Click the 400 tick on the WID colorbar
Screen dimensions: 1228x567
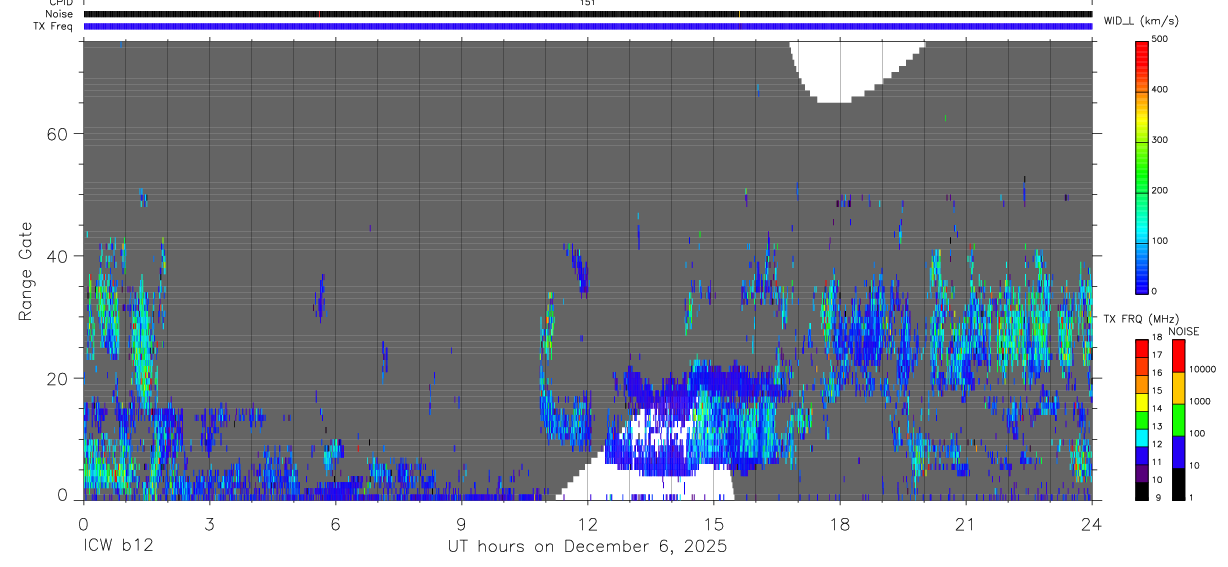(1160, 90)
